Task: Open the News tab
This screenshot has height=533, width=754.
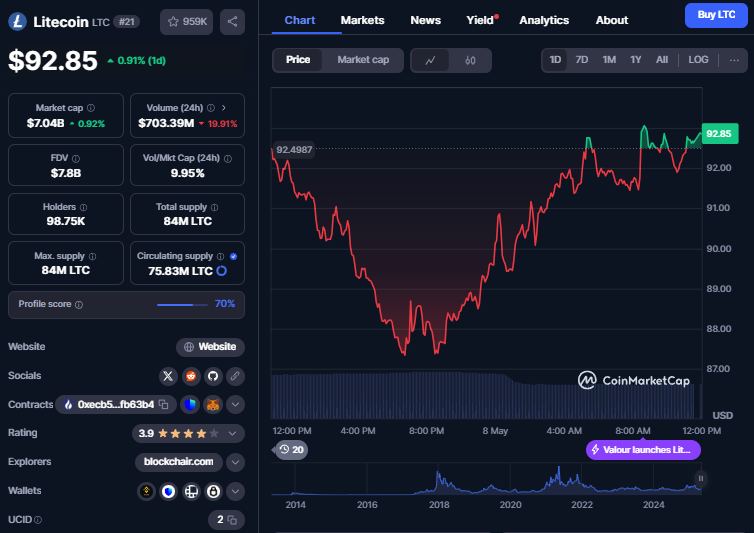Action: pyautogui.click(x=426, y=20)
